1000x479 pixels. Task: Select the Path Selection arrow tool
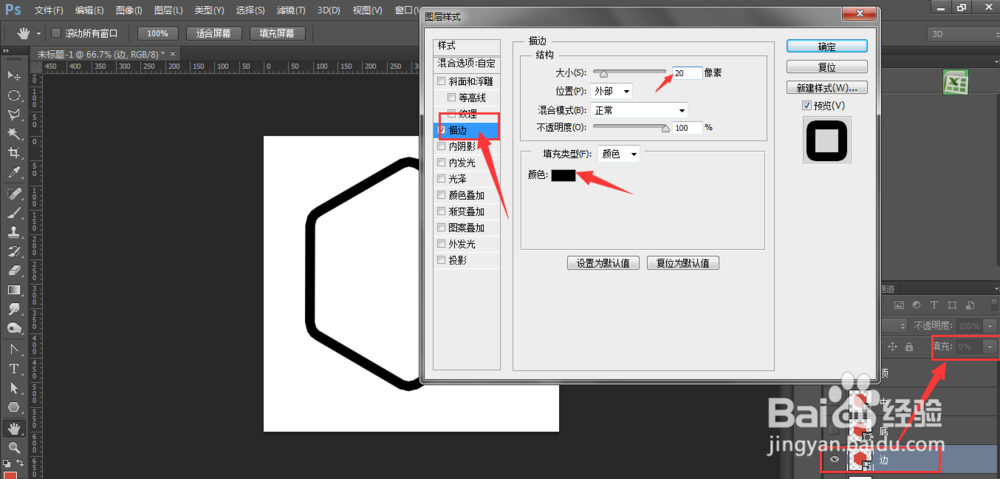tap(13, 388)
